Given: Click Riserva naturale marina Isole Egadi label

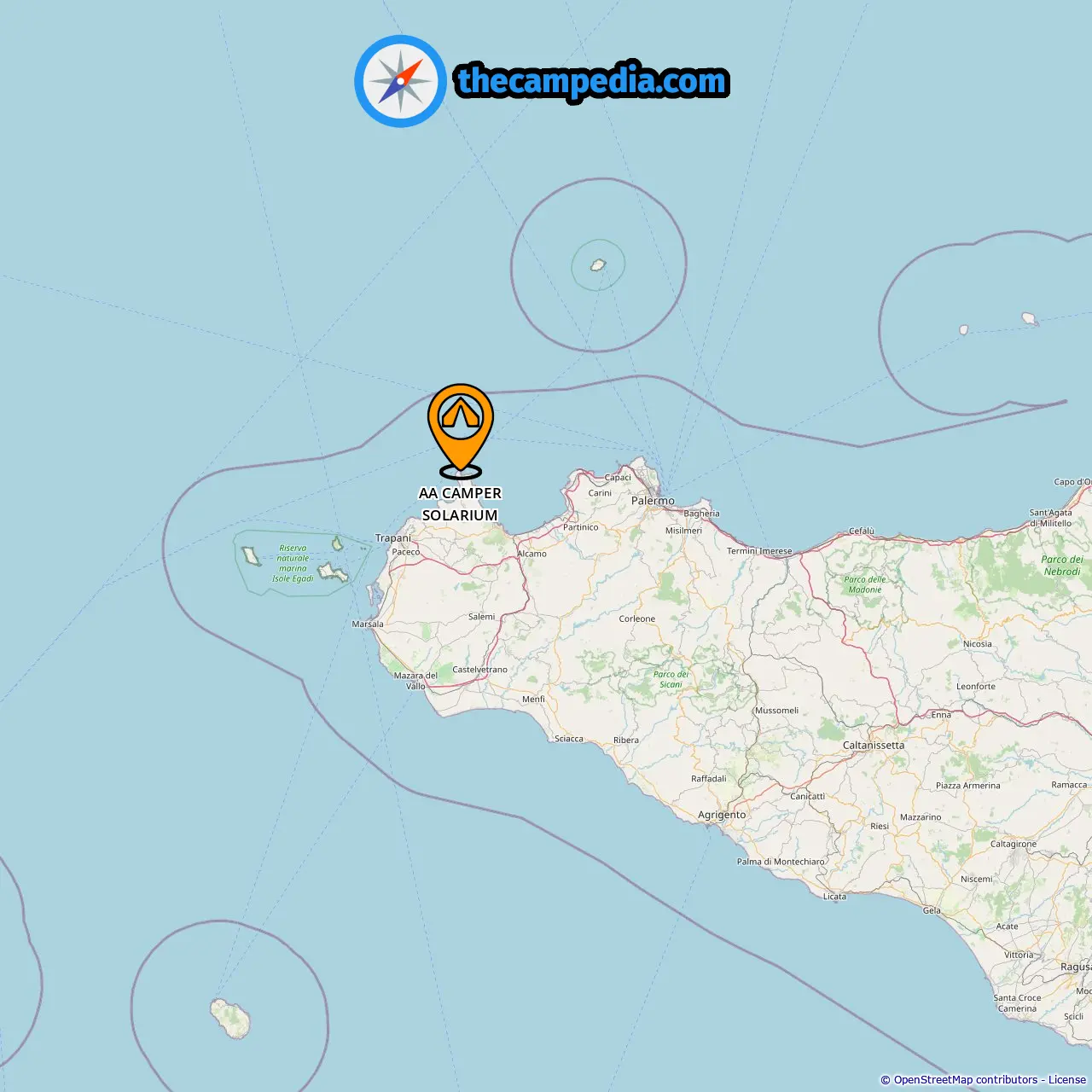Looking at the screenshot, I should click(x=293, y=564).
